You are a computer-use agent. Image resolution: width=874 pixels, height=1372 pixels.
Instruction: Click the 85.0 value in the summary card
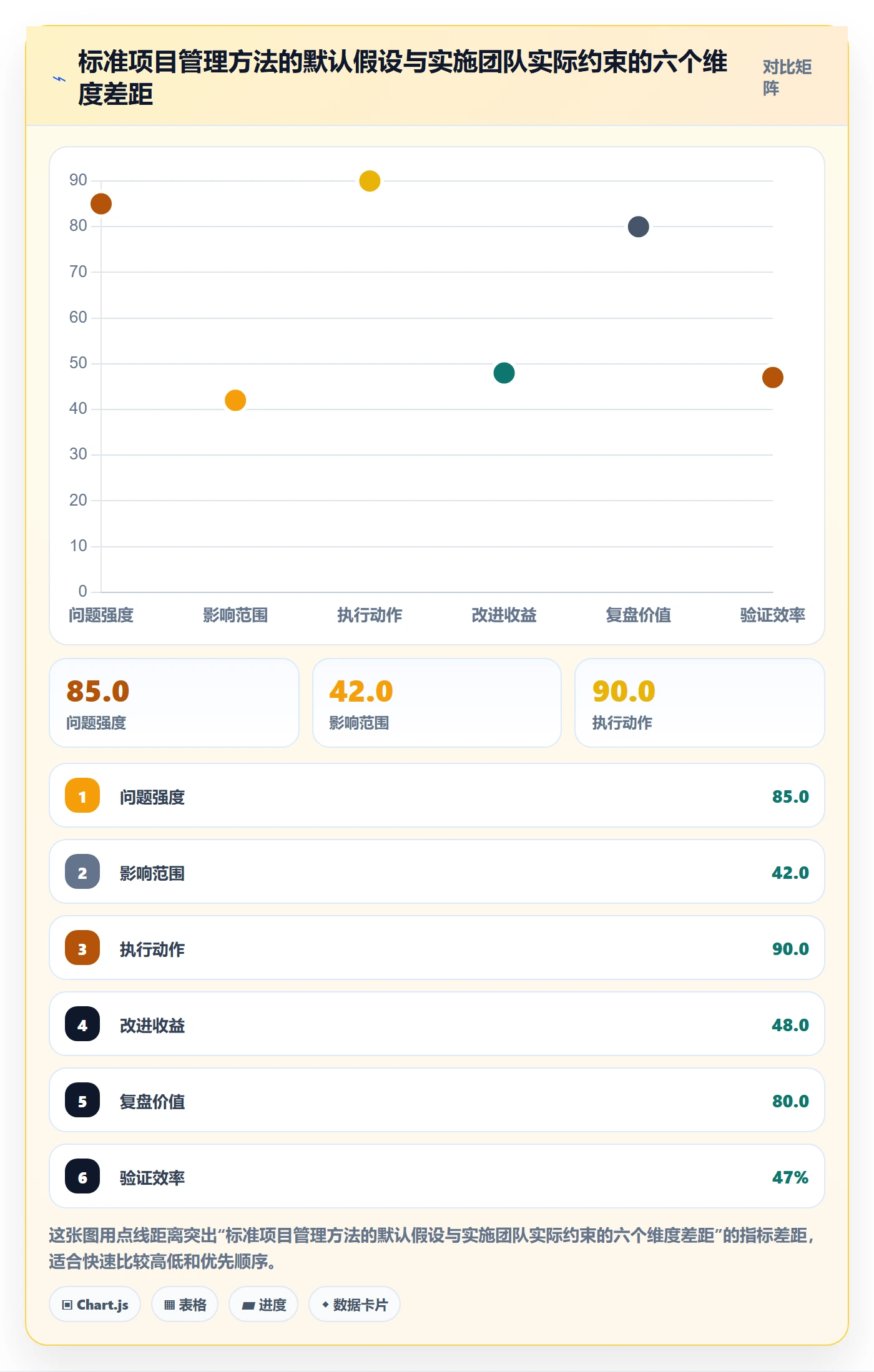pos(98,691)
